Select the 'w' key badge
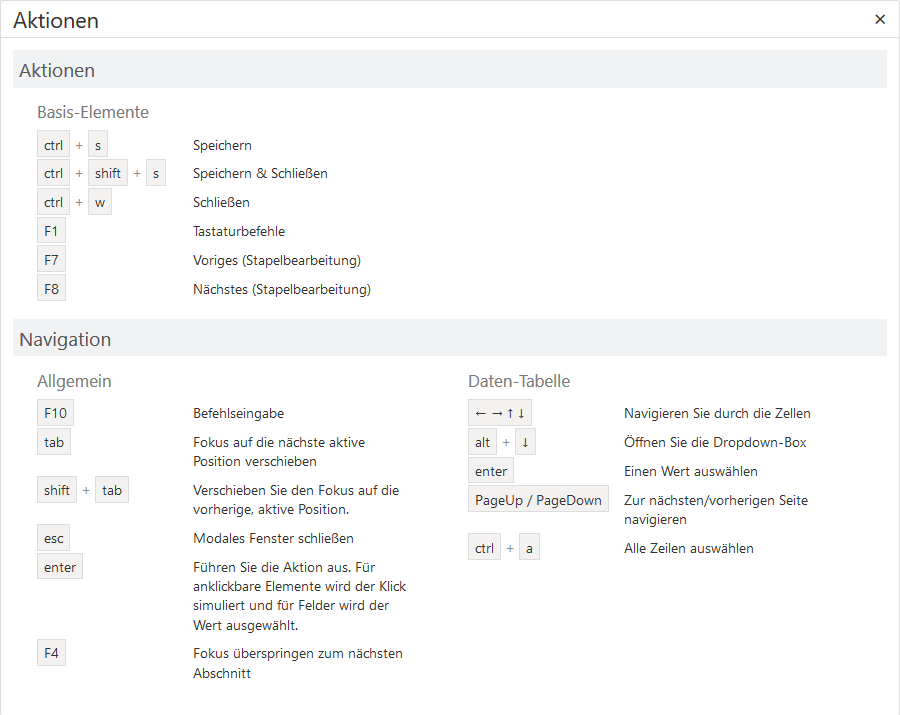 (x=100, y=202)
